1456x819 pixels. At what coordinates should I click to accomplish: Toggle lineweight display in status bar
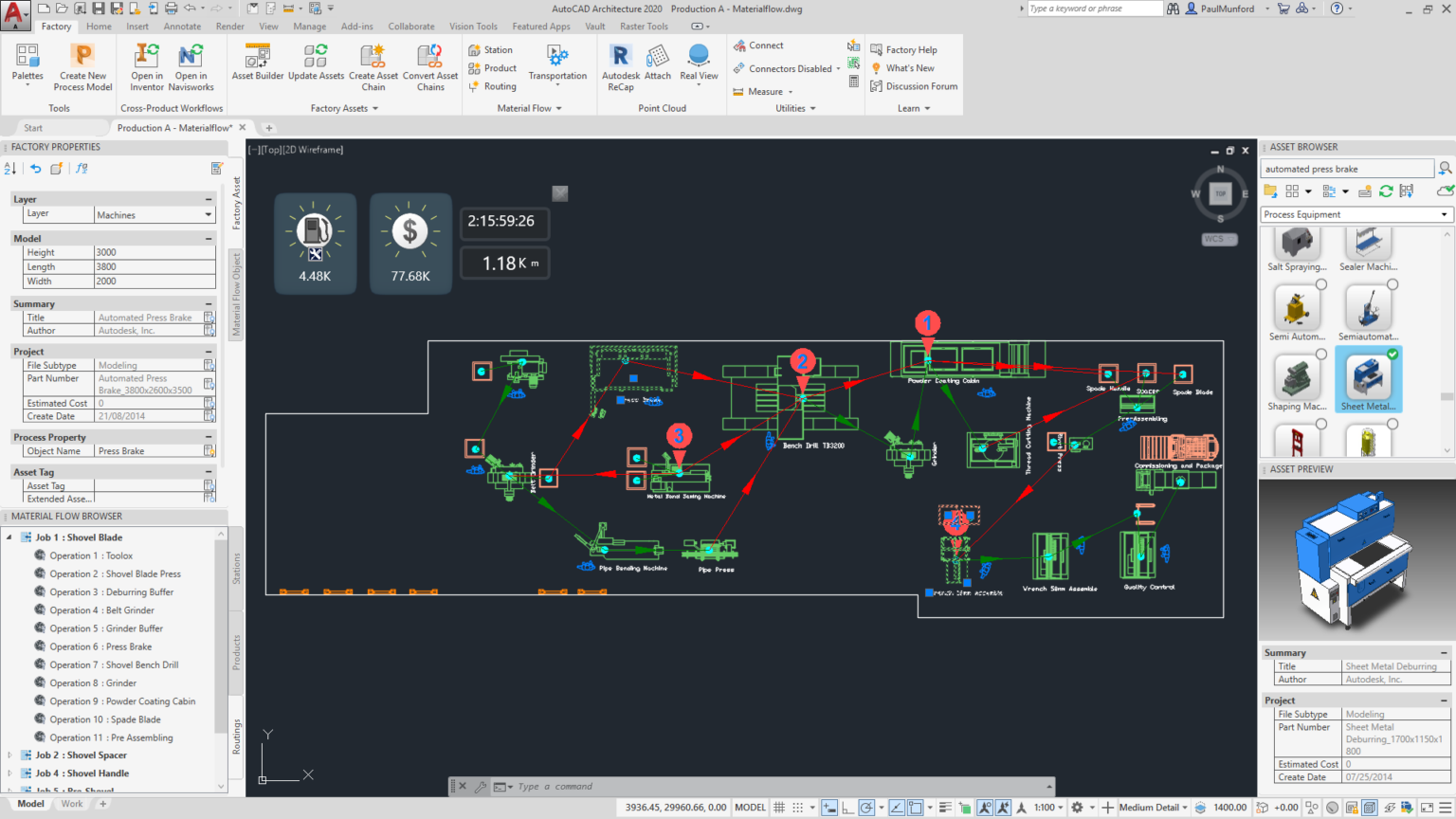945,808
